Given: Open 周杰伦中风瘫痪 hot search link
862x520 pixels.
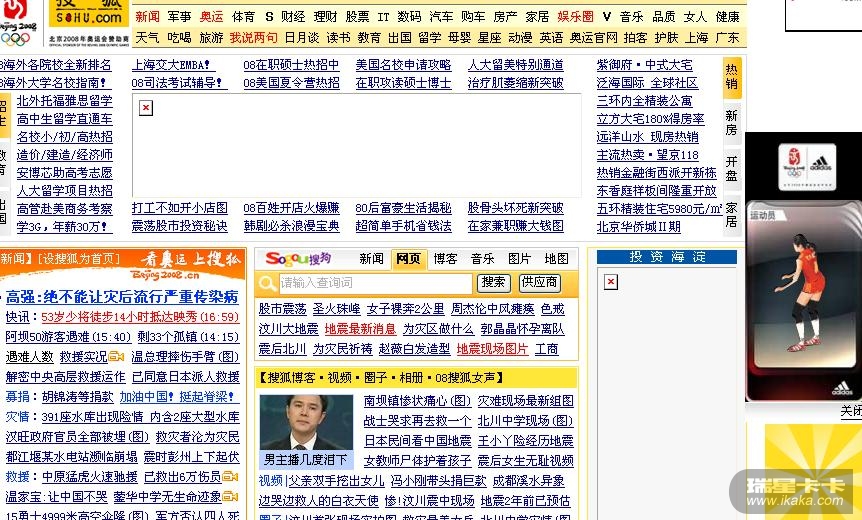Looking at the screenshot, I should click(493, 309).
